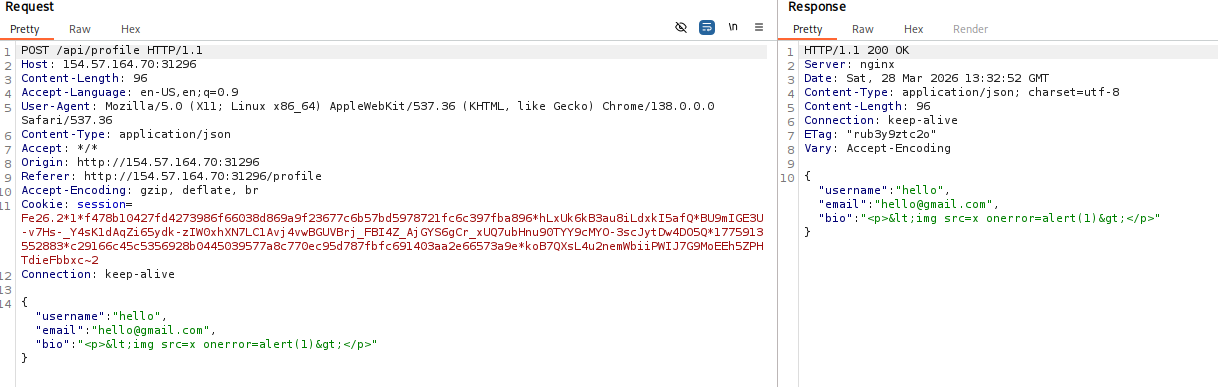This screenshot has height=387, width=1218.
Task: Click the request body "email" line
Action: pos(126,330)
